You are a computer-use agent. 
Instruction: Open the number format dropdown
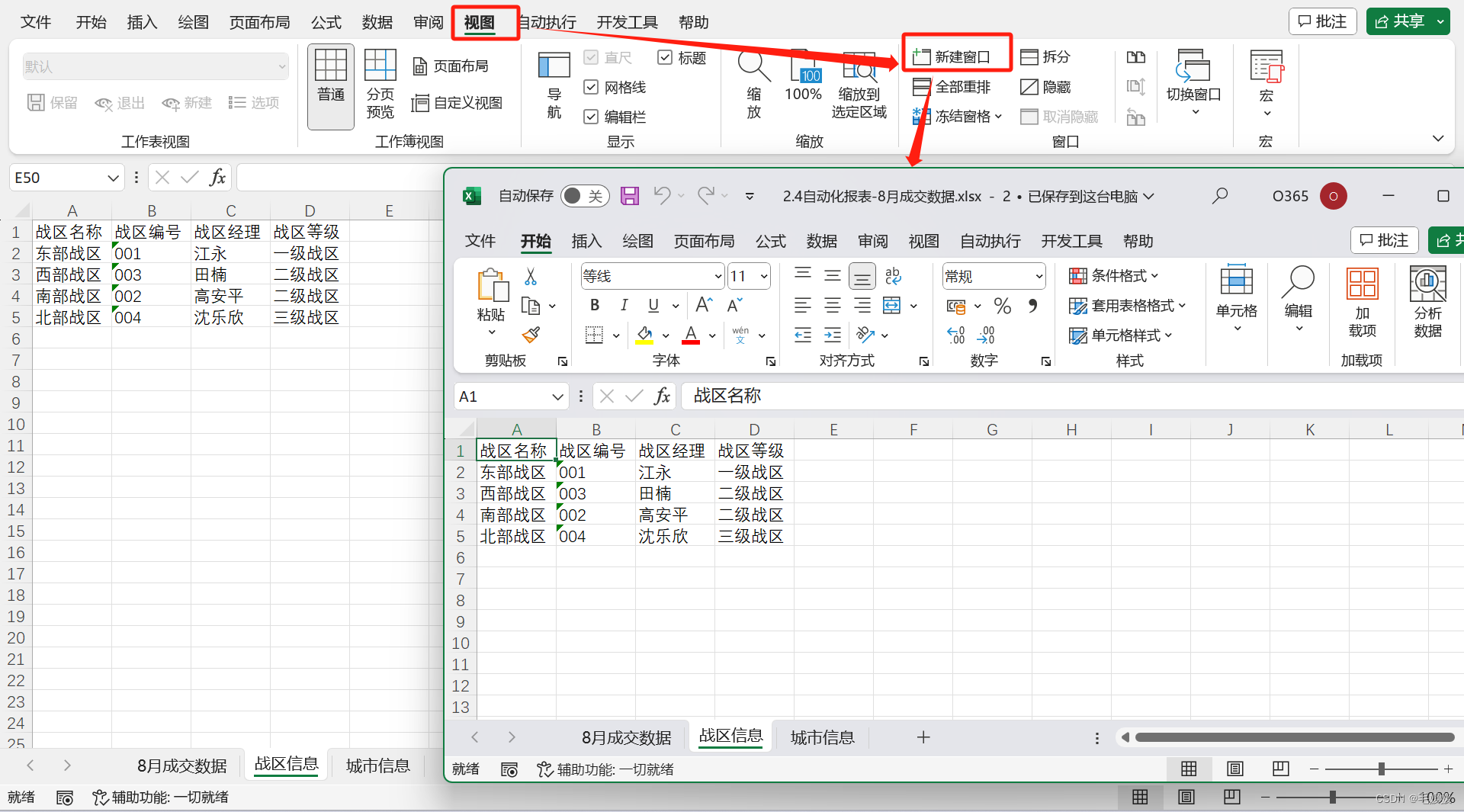point(1039,276)
